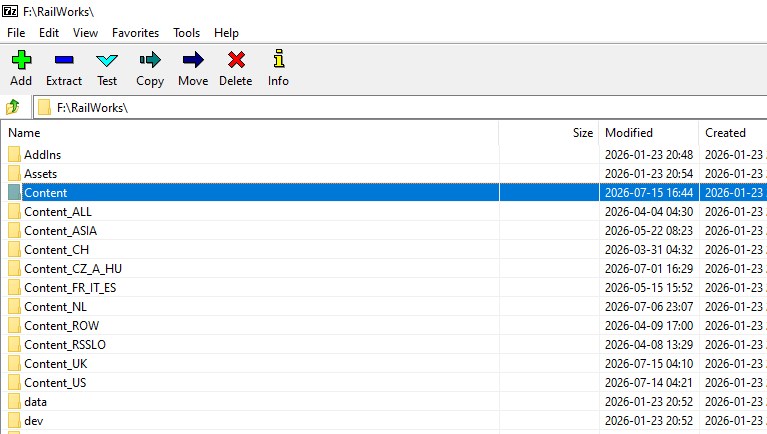
Task: Click the Copy toolbar icon
Action: pos(150,60)
